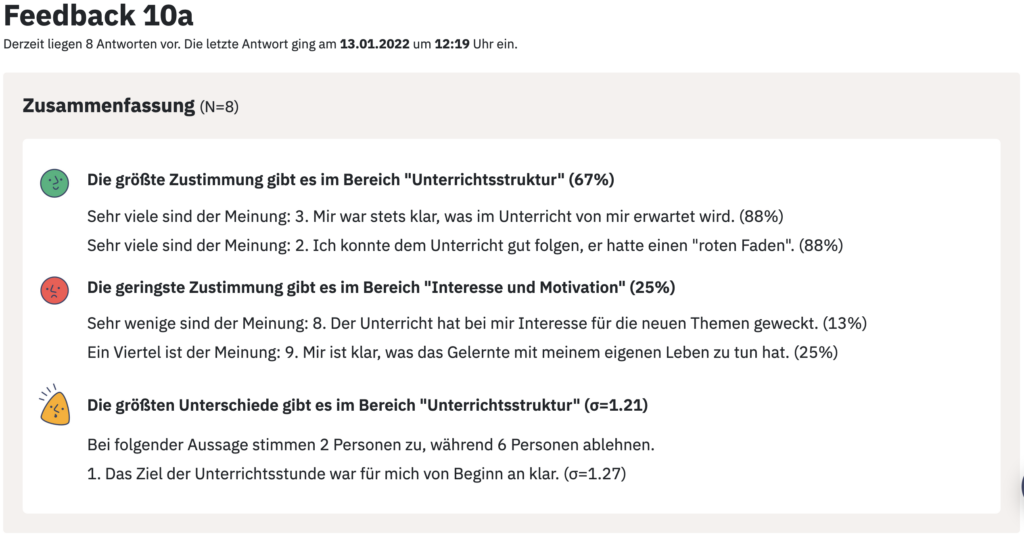The width and height of the screenshot is (1024, 539).
Task: Click the "Zusammenfassung" section heading
Action: (x=108, y=105)
